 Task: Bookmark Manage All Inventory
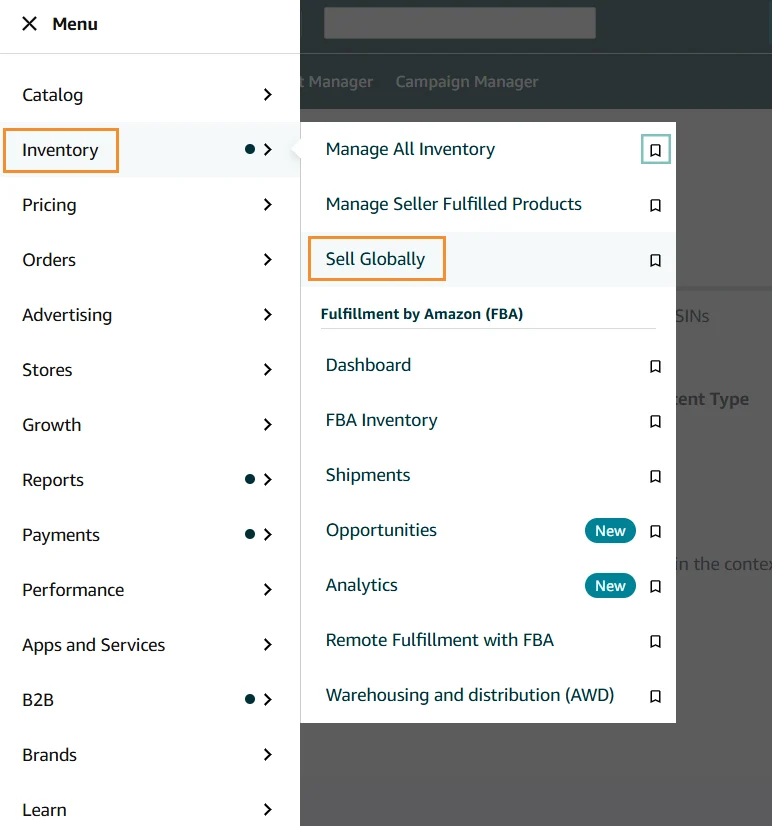pos(656,150)
